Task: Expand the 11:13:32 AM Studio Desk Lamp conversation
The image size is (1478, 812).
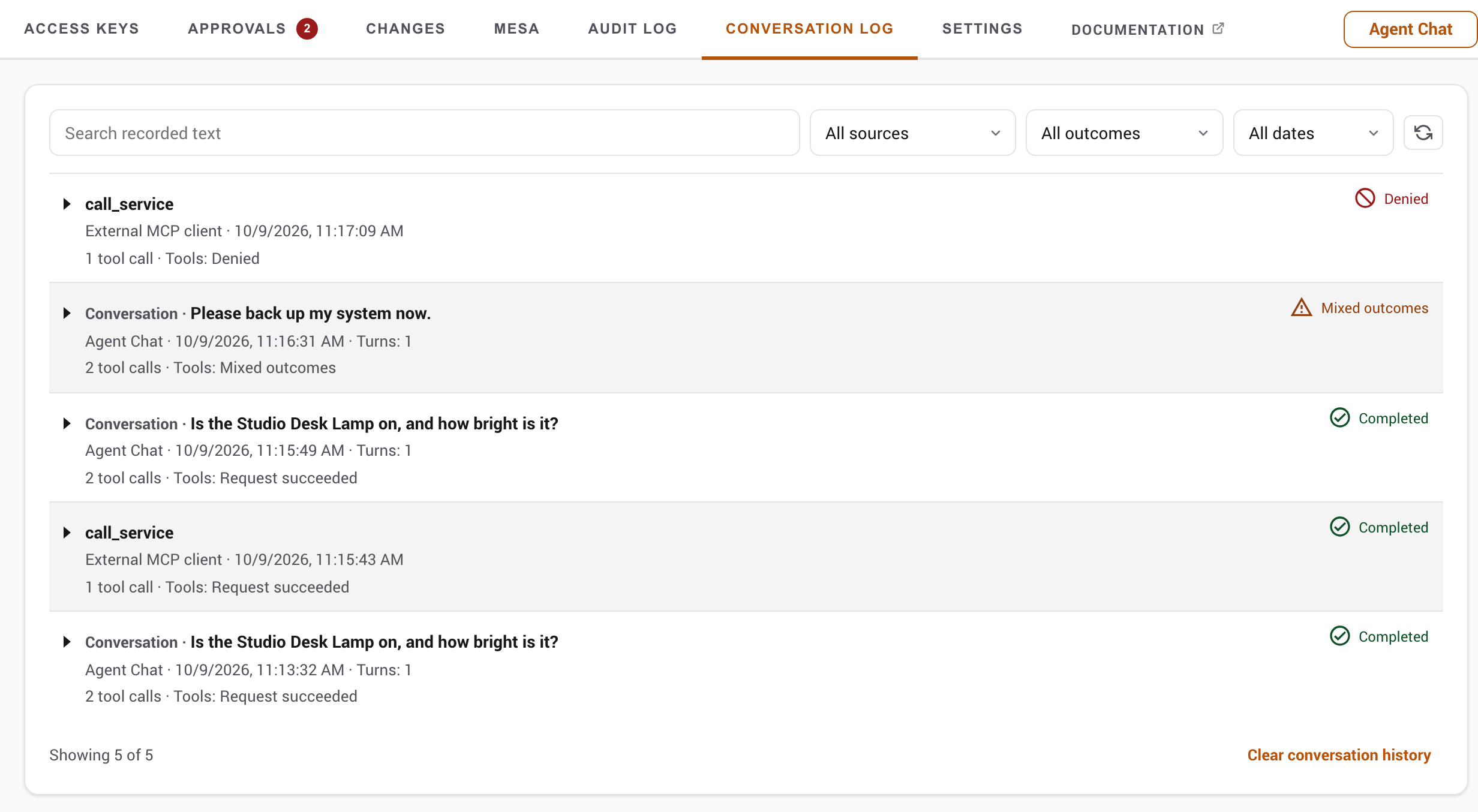Action: point(67,642)
